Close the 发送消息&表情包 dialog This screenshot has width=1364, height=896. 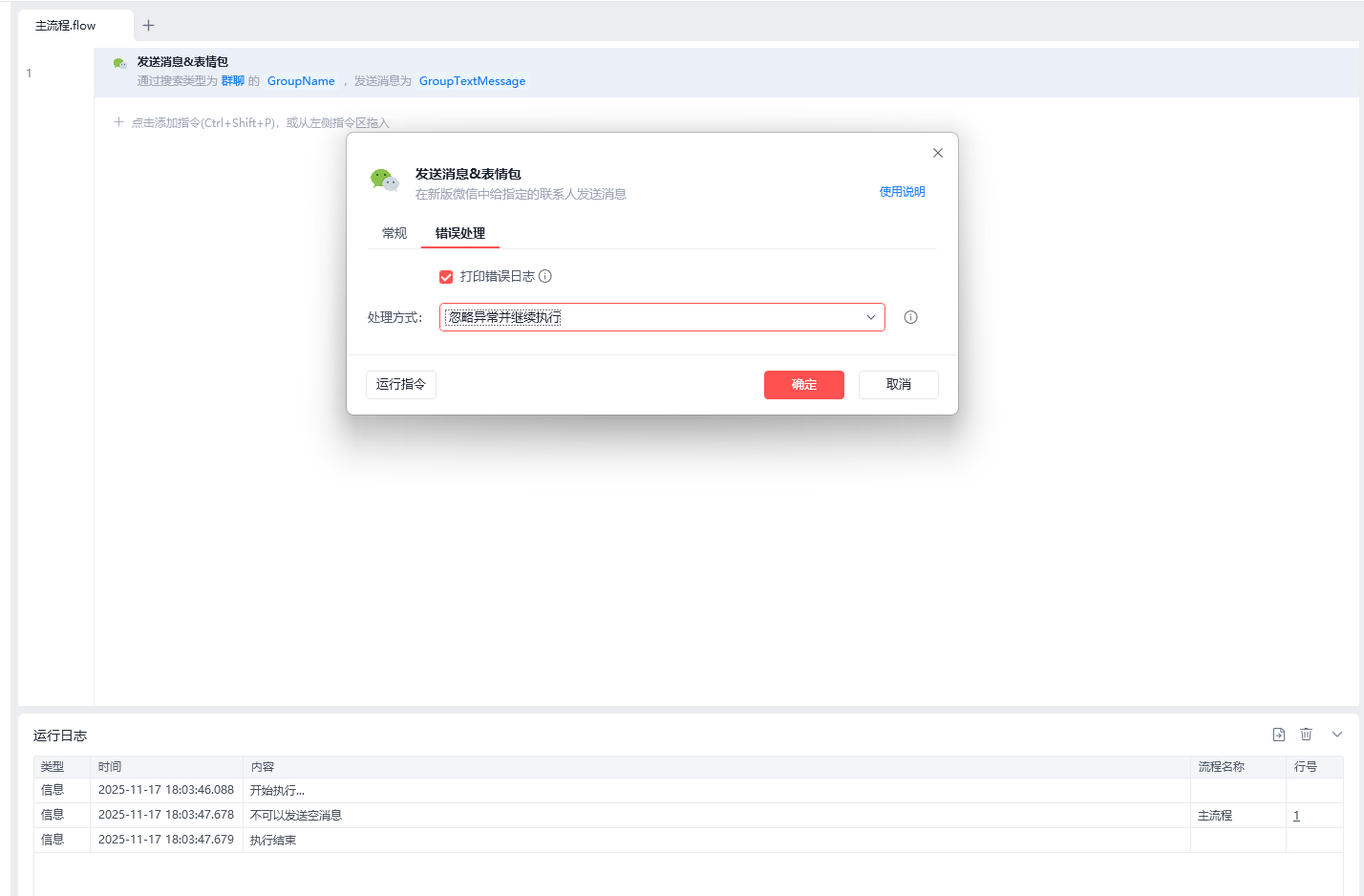938,153
